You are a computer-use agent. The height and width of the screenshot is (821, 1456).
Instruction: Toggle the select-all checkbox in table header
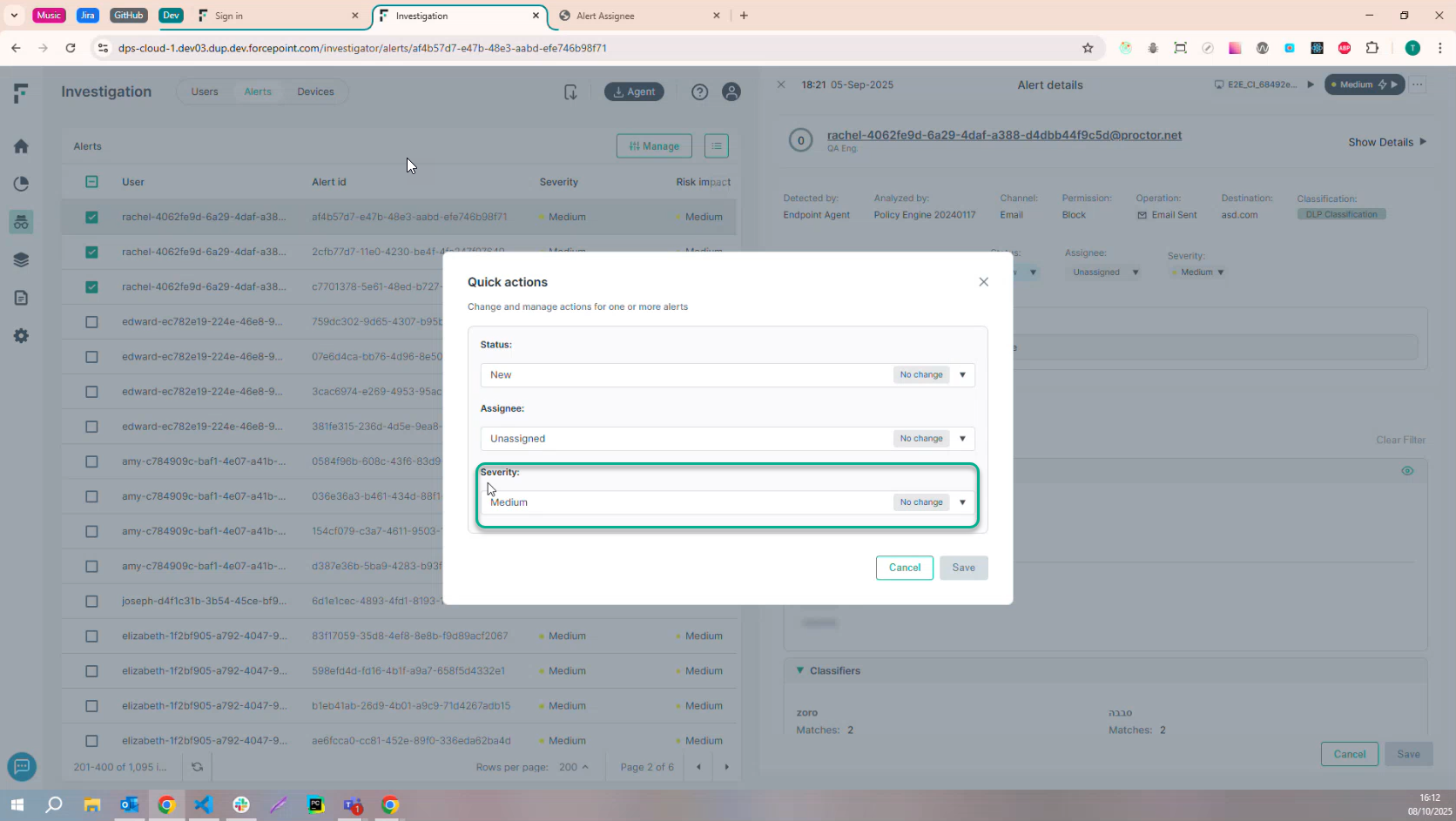(x=91, y=182)
